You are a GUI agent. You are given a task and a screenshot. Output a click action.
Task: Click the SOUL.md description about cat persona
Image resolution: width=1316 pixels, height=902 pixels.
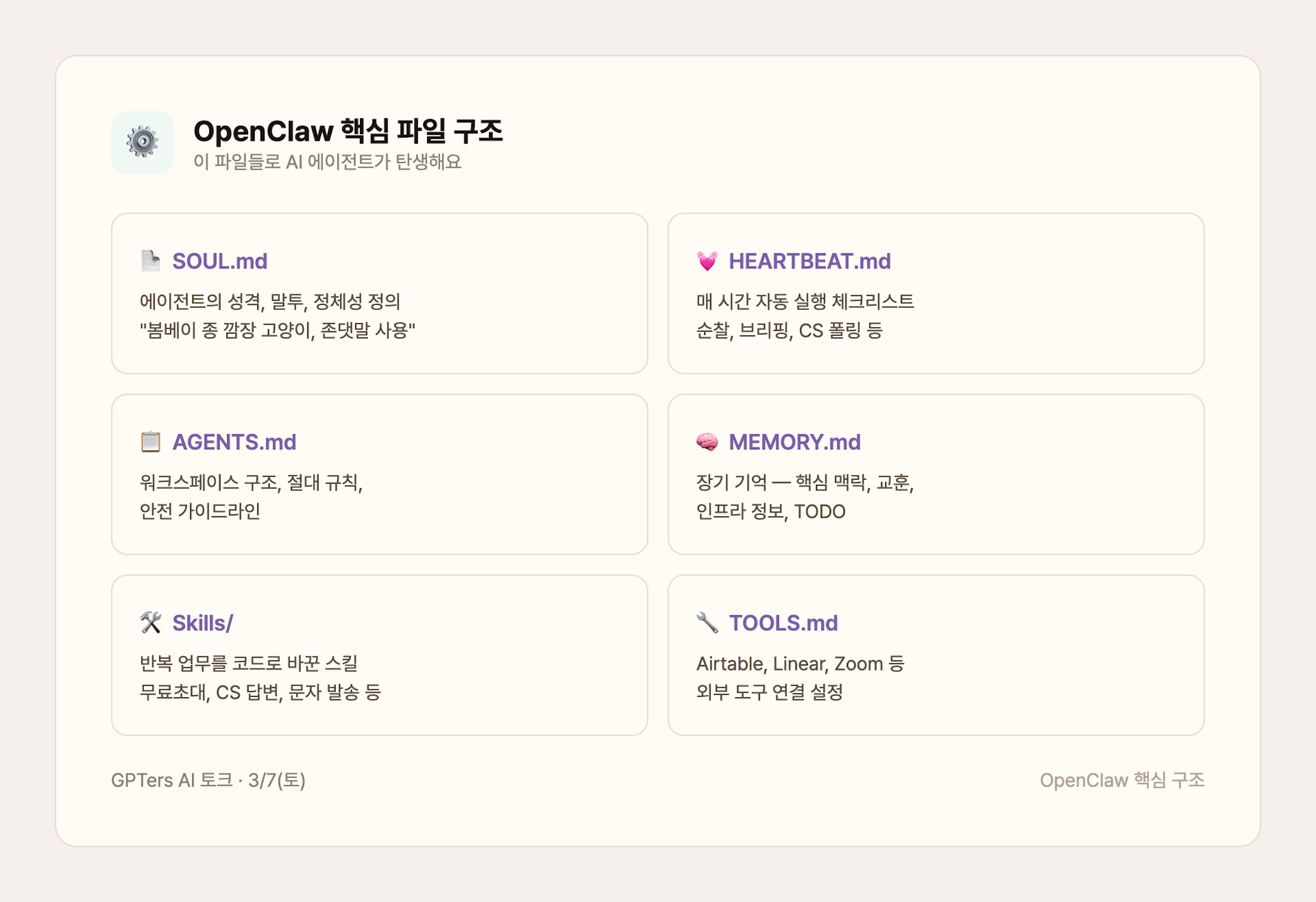tap(277, 330)
